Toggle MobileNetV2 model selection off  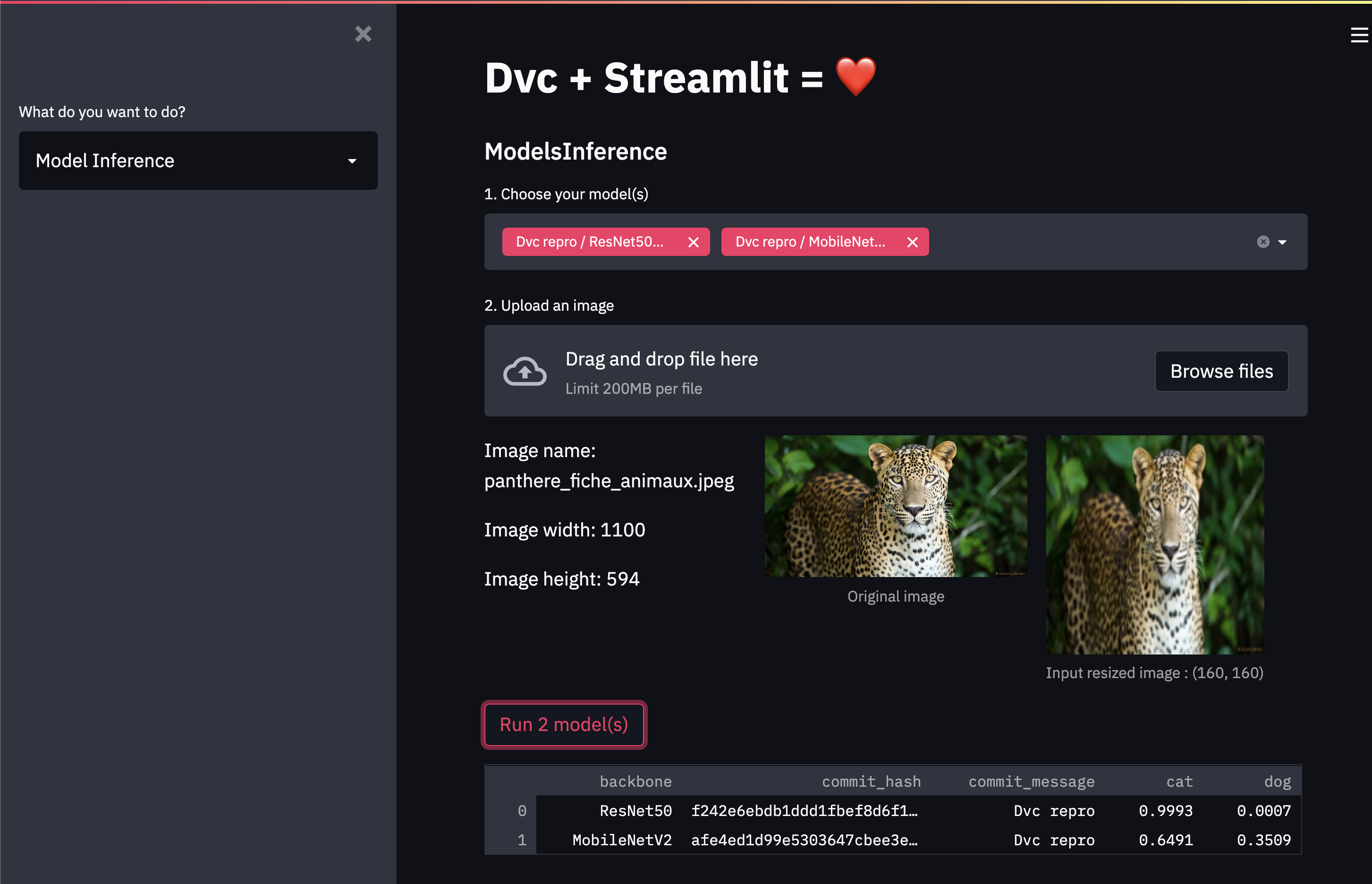(913, 241)
